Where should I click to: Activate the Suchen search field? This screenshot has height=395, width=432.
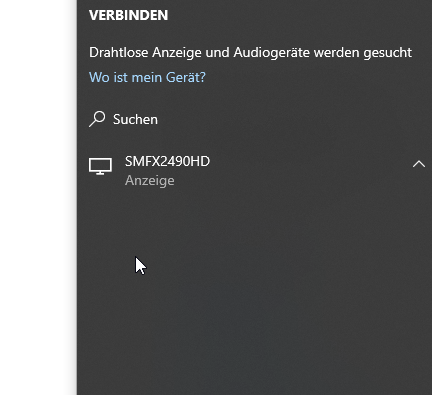click(x=254, y=119)
